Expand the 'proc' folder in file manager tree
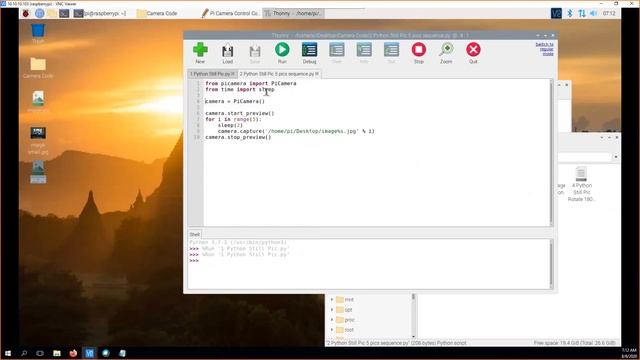 [332, 320]
